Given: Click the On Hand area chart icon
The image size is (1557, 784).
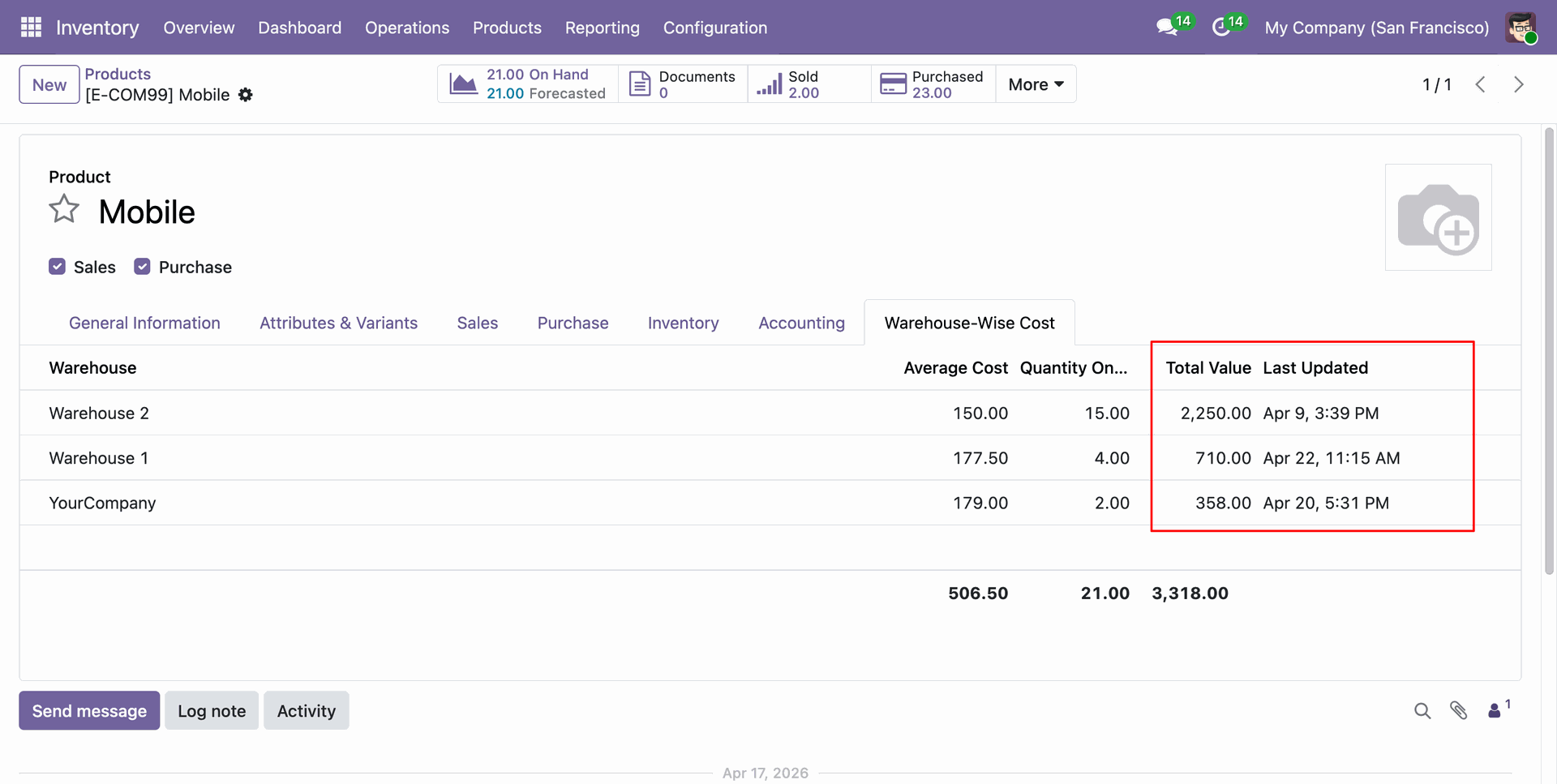Looking at the screenshot, I should [463, 84].
